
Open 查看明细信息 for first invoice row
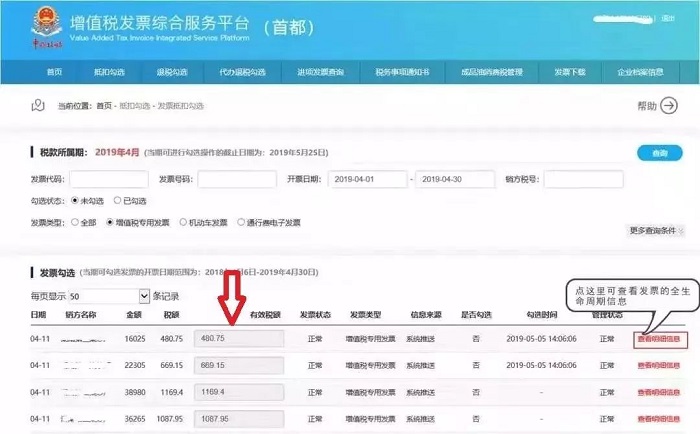659,339
